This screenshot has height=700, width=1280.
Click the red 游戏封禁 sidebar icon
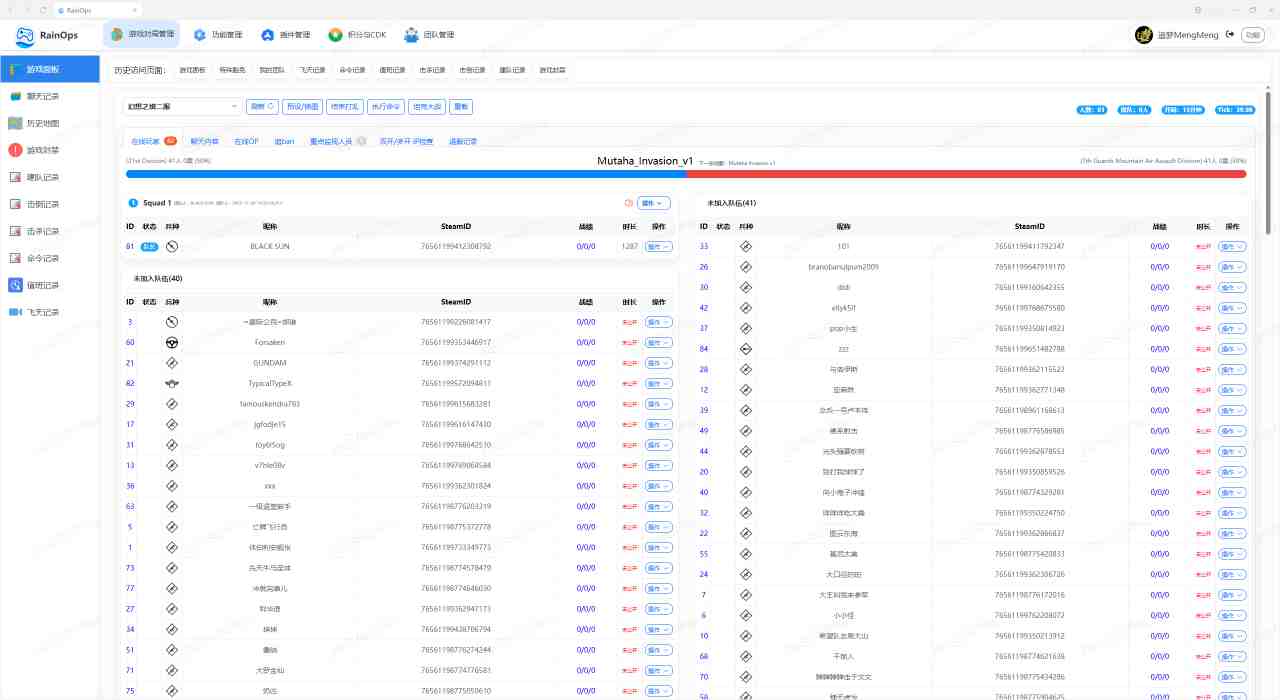[x=15, y=150]
